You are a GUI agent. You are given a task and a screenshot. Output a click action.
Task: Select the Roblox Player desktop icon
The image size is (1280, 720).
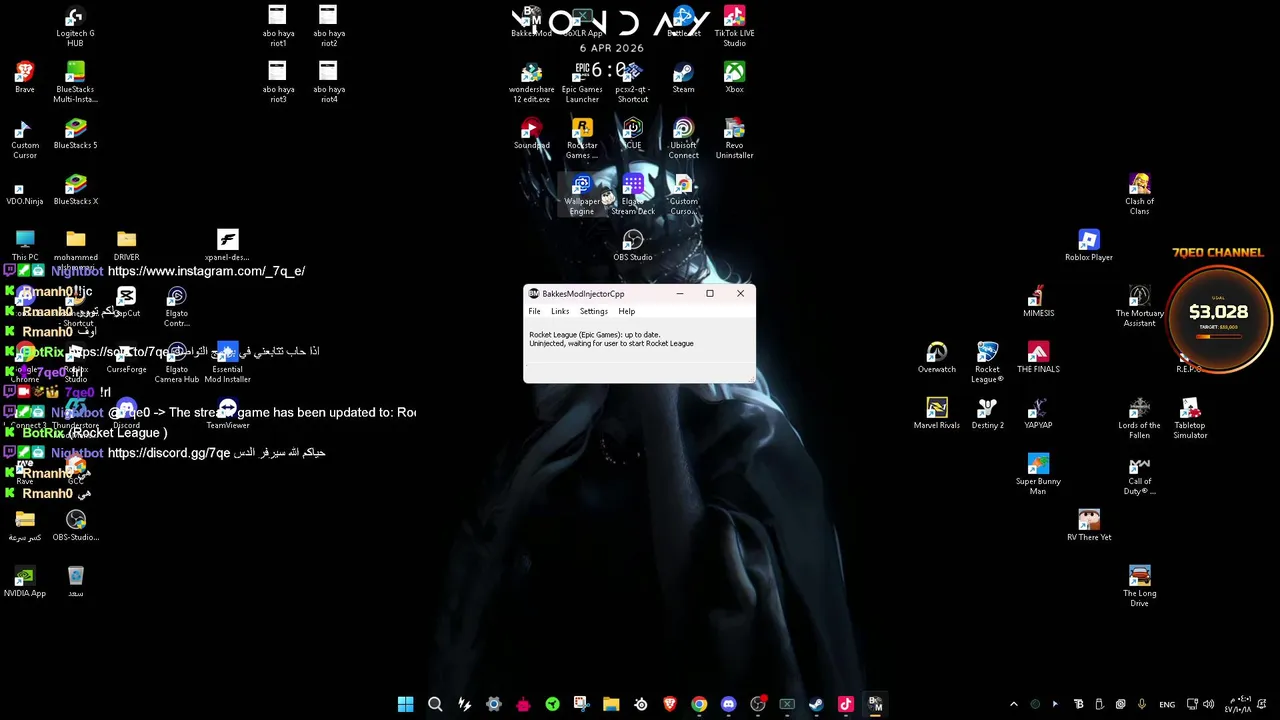point(1089,246)
